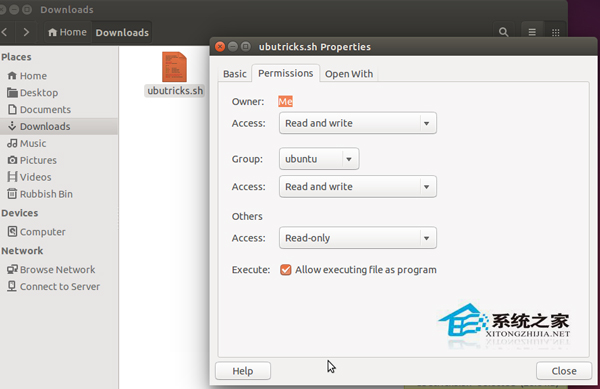Select Browse Network in sidebar
Screen dimensions: 600x389
click(x=59, y=270)
